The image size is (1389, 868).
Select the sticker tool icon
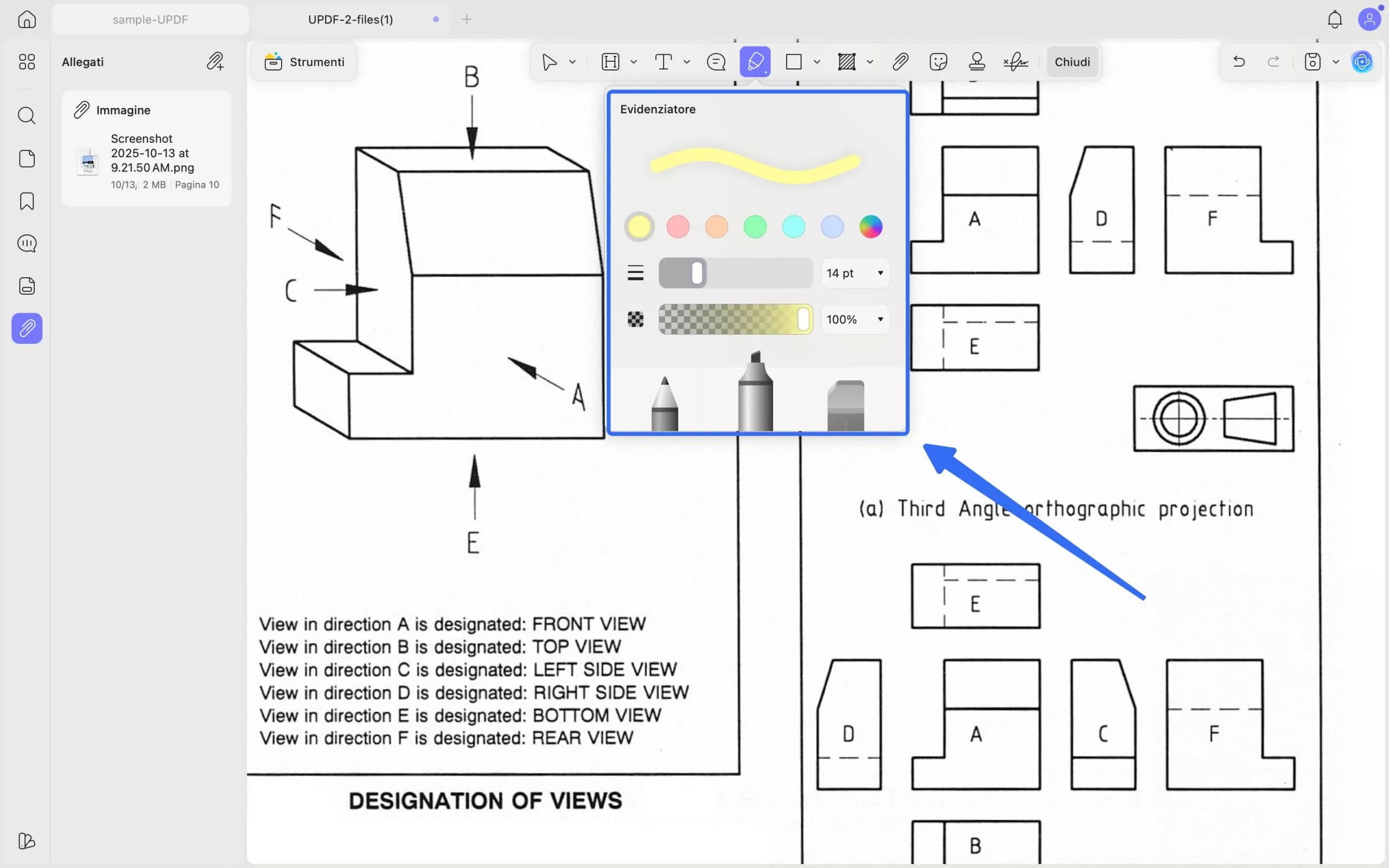938,61
